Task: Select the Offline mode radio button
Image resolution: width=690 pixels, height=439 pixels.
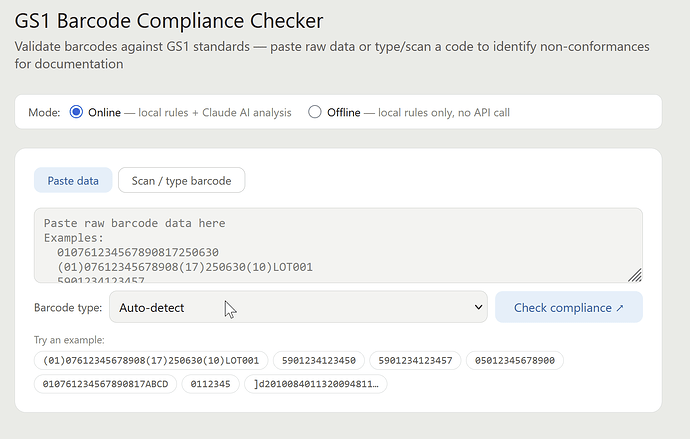Action: pos(315,112)
